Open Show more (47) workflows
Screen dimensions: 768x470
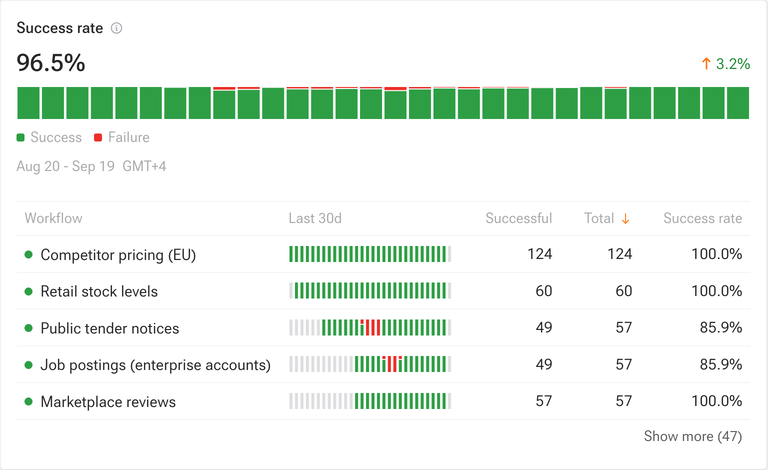[x=693, y=436]
